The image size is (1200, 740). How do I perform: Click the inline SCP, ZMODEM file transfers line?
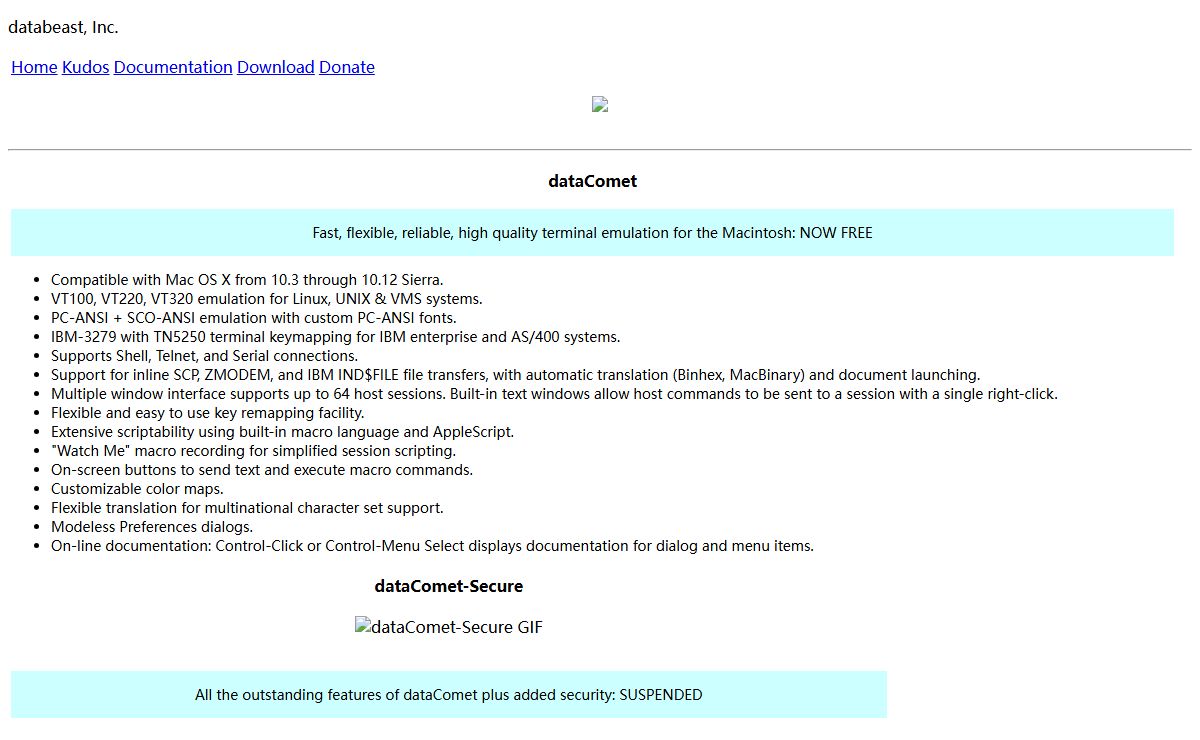[x=516, y=375]
